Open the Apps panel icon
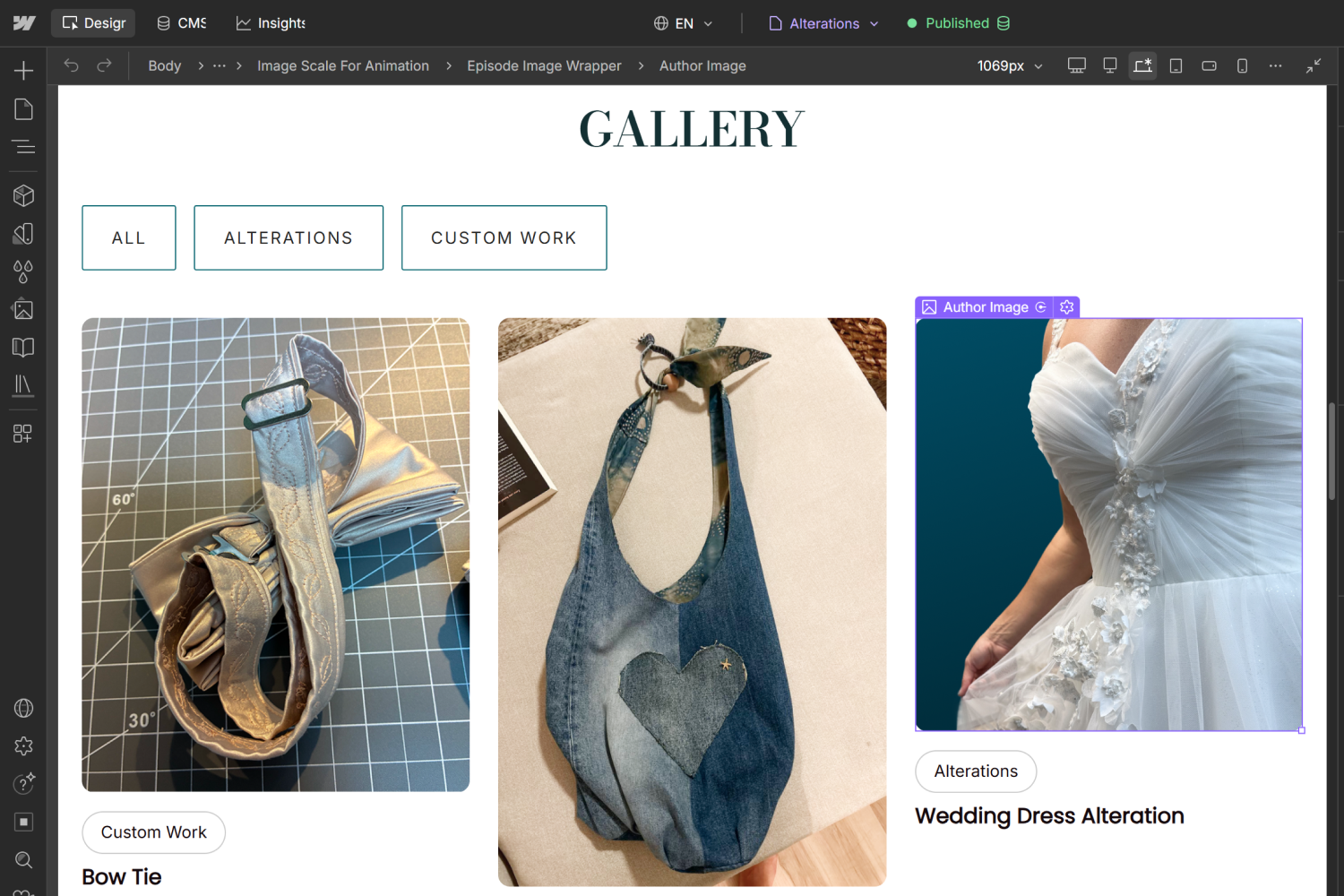Image resolution: width=1344 pixels, height=896 pixels. tap(24, 434)
